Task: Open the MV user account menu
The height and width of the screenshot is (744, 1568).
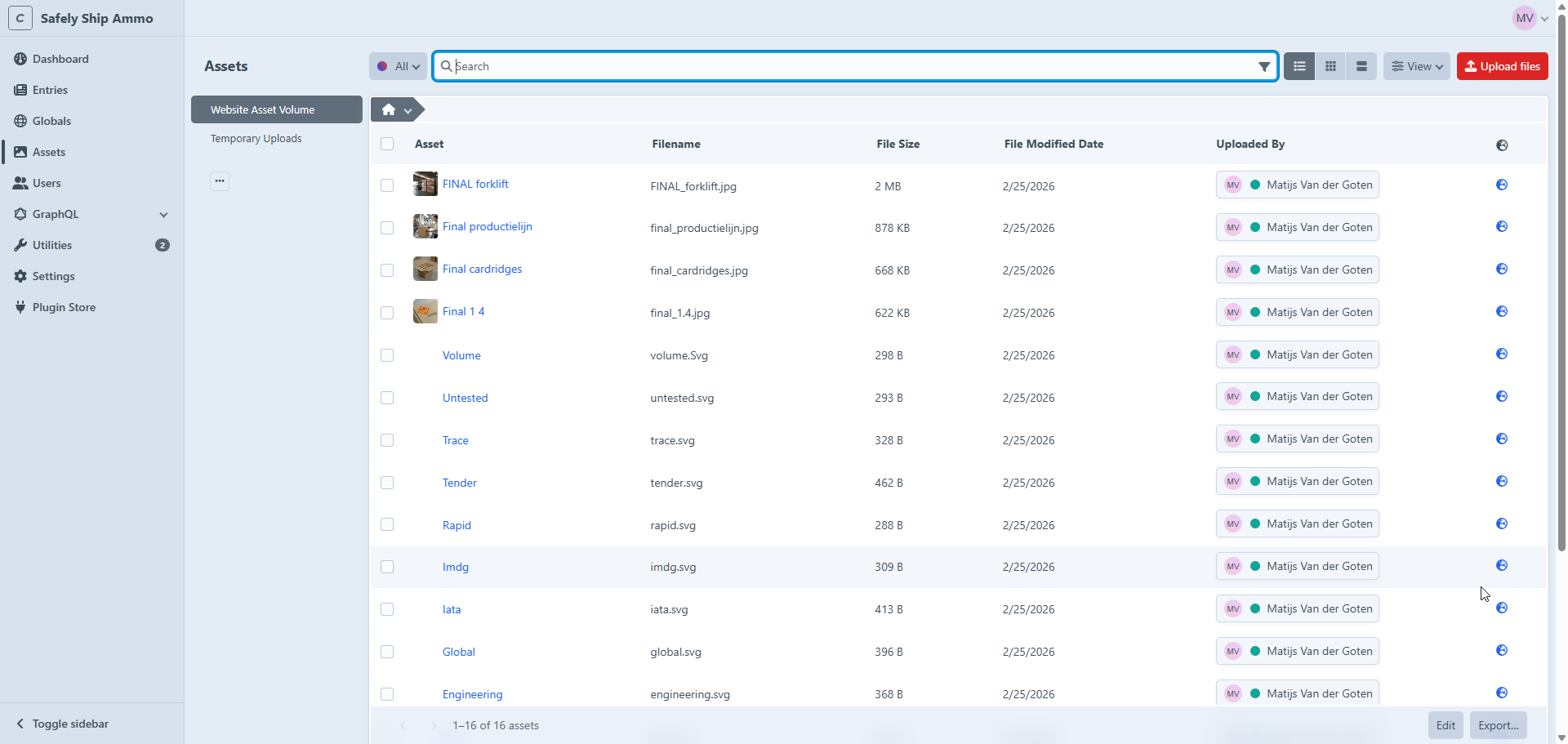Action: (1530, 18)
